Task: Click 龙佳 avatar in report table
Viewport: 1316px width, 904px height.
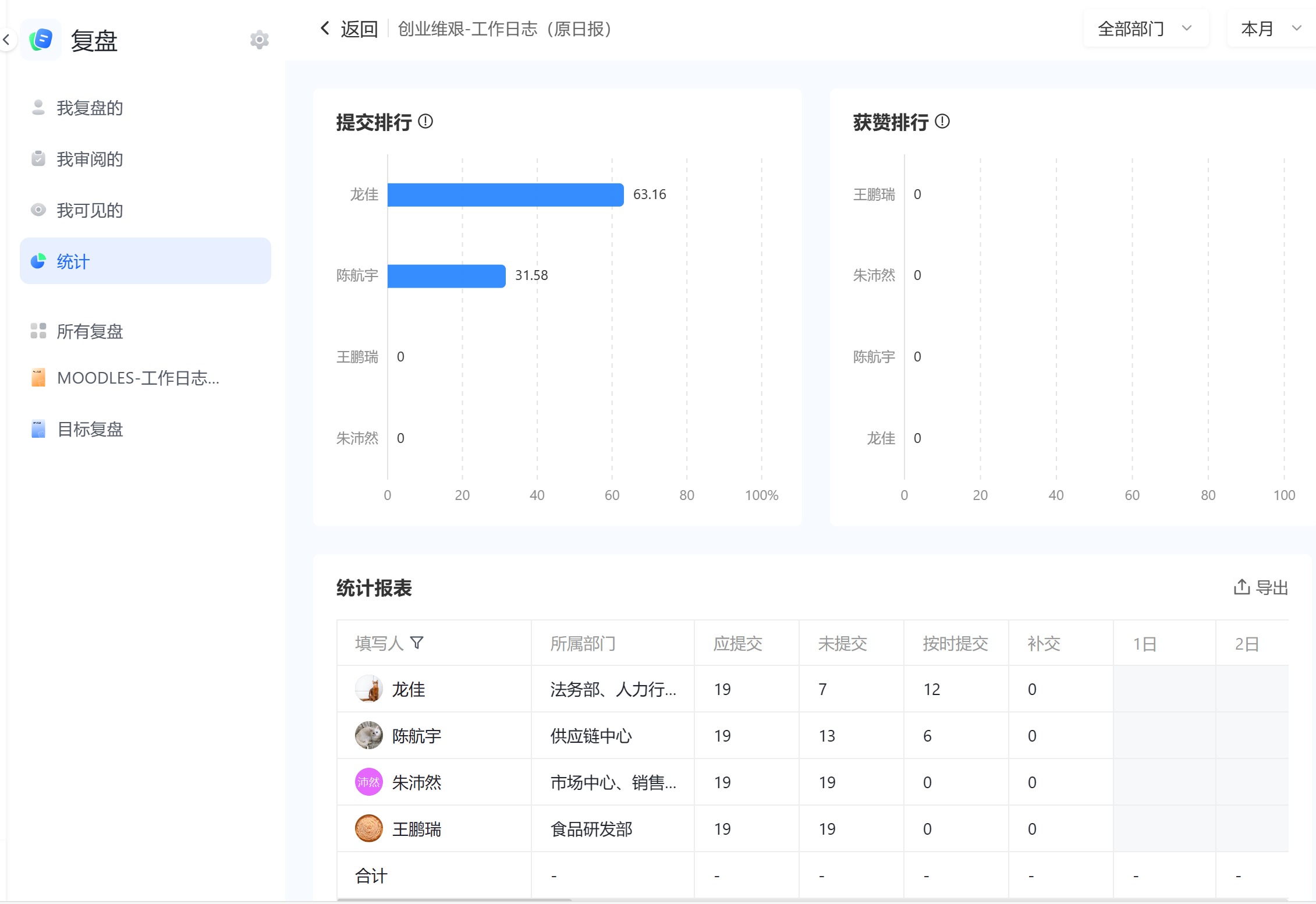Action: pyautogui.click(x=369, y=689)
